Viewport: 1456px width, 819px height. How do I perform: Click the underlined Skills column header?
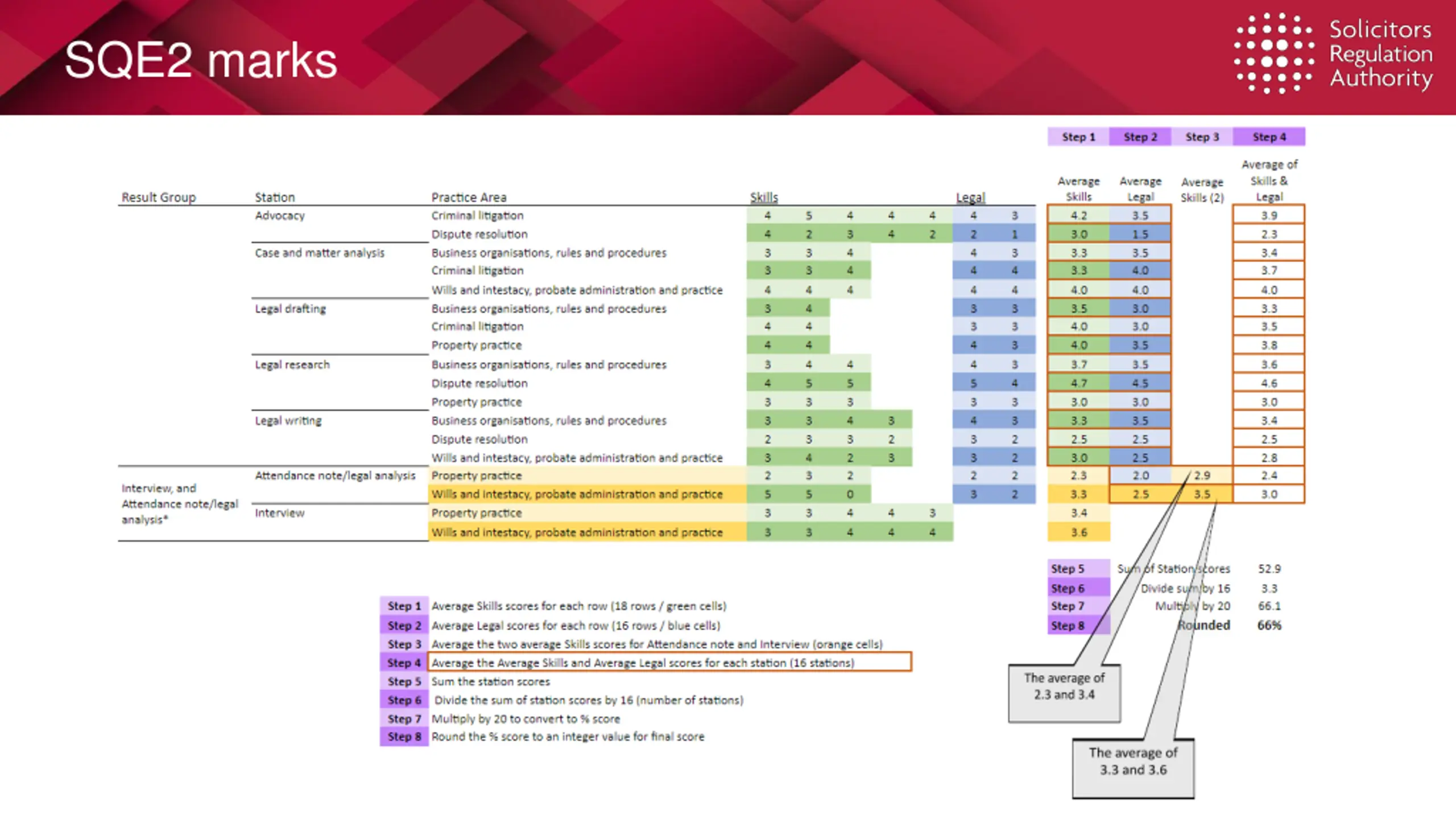click(764, 197)
